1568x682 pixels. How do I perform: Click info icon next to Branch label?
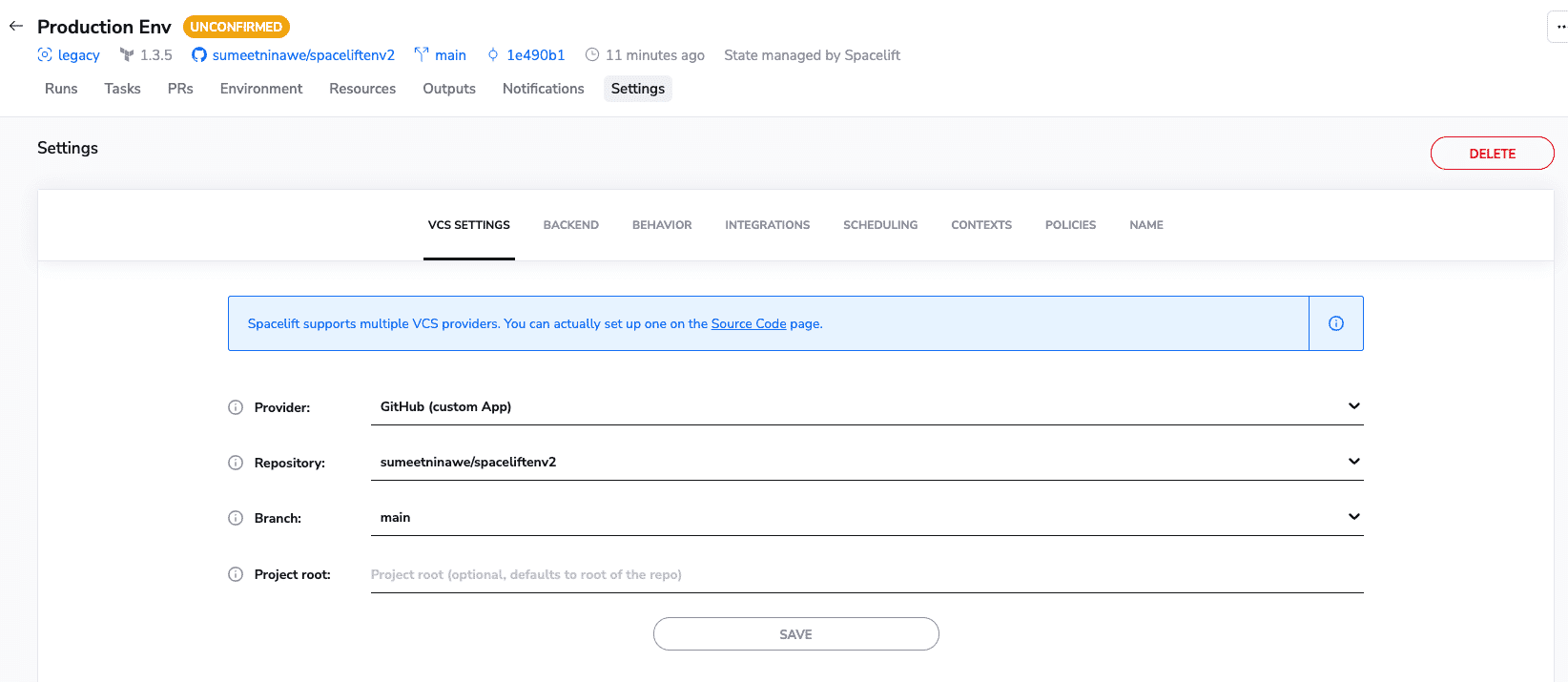236,518
